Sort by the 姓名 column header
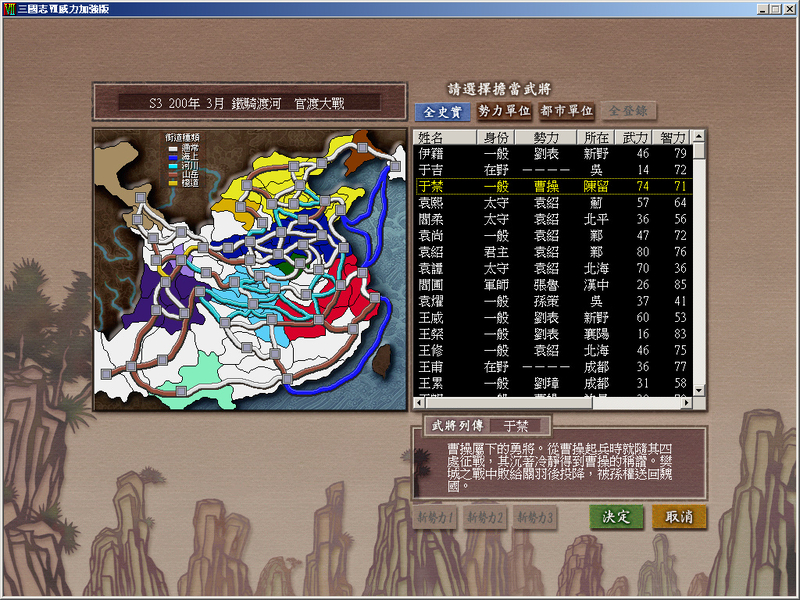 click(x=444, y=137)
